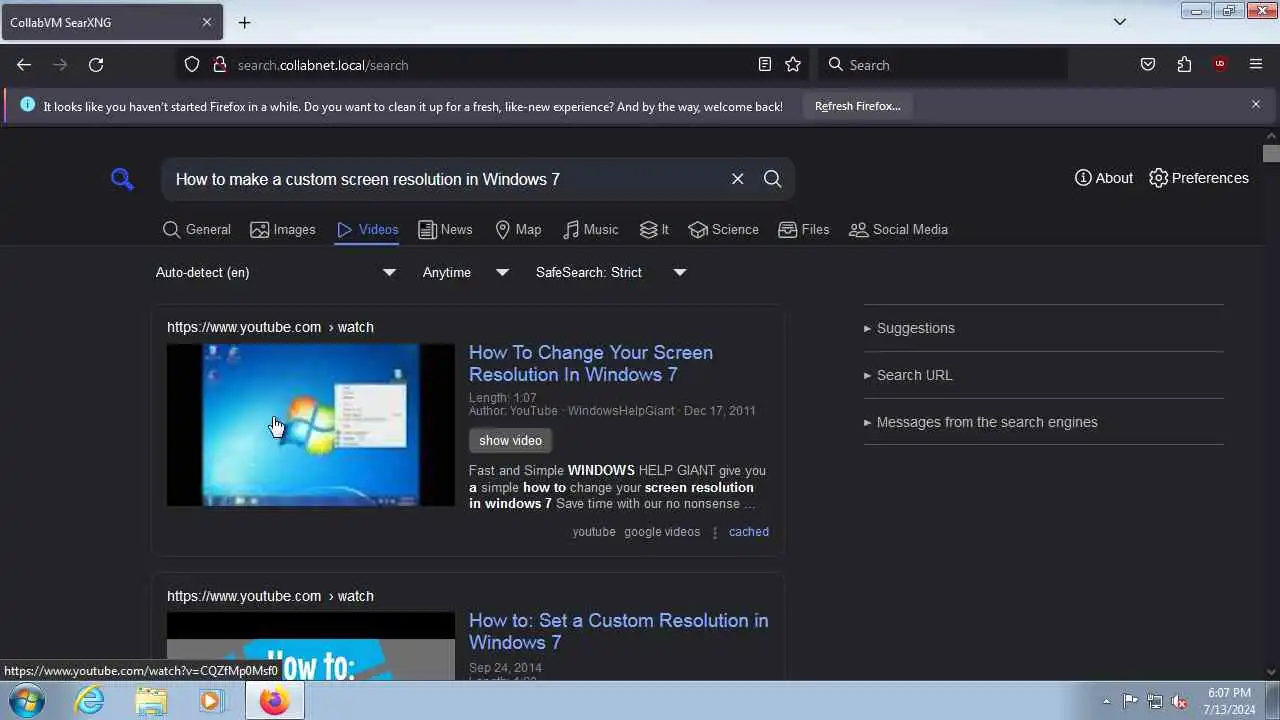Open Preferences settings
This screenshot has height=720, width=1280.
coord(1198,178)
